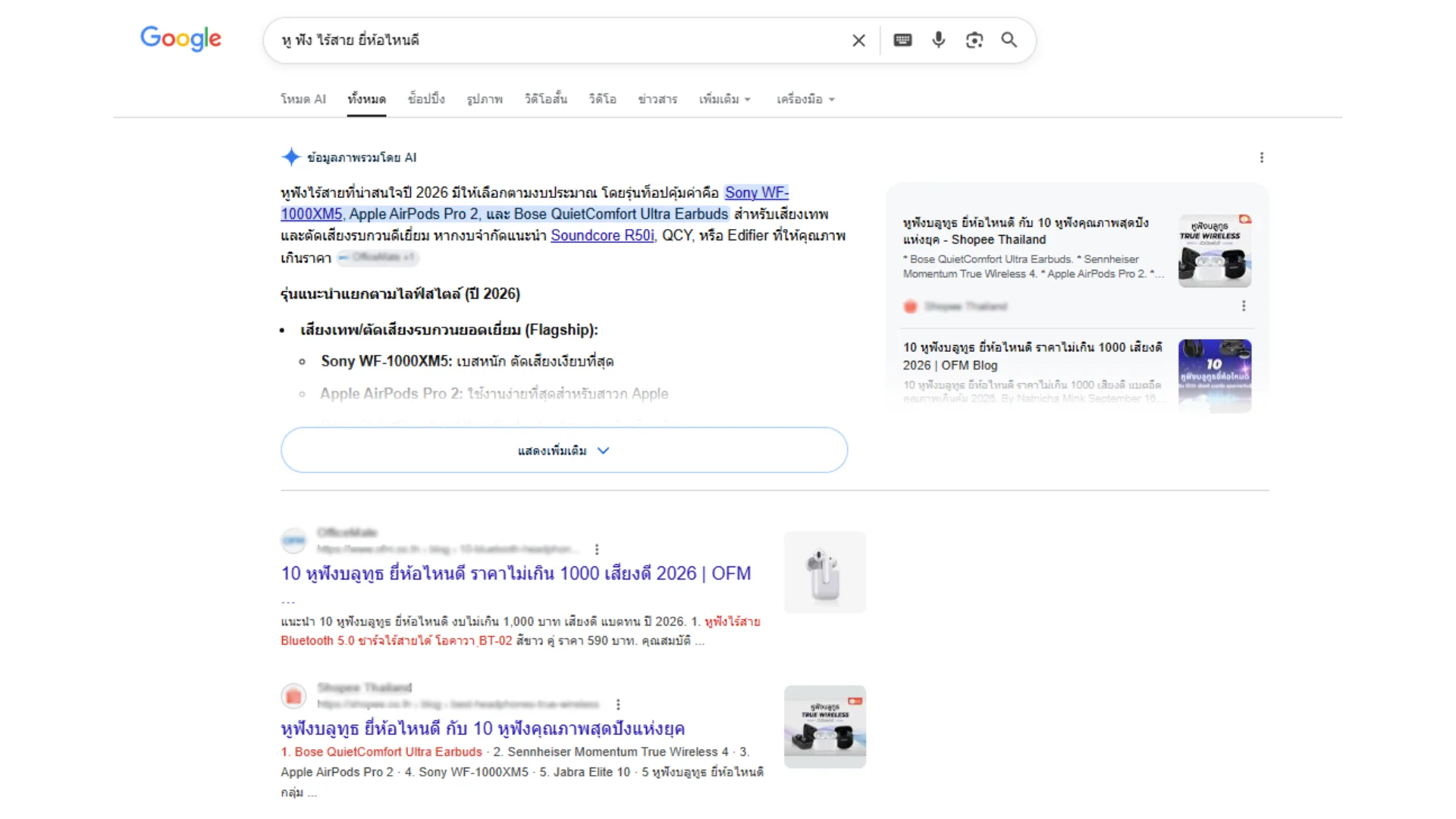Open Google Lens image search
This screenshot has width=1456, height=819.
coord(974,40)
